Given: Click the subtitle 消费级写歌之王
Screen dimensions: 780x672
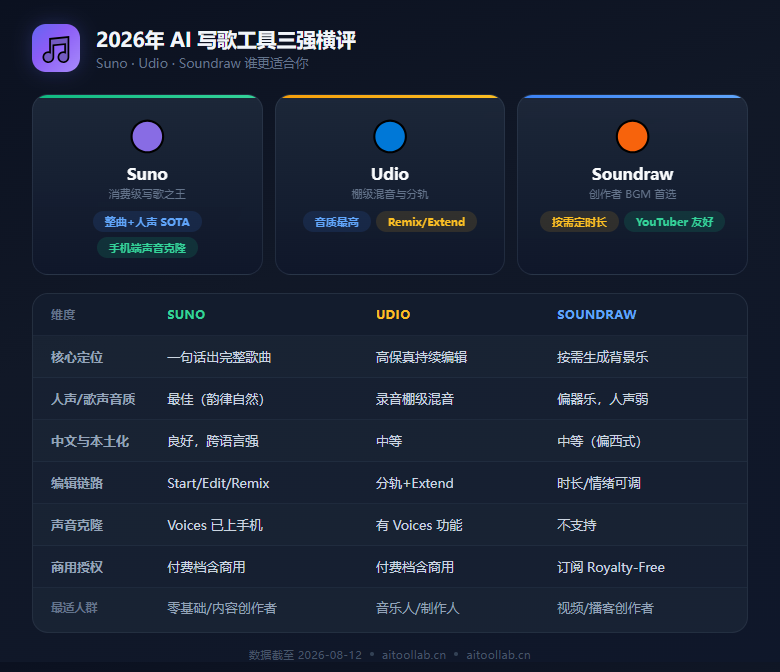Looking at the screenshot, I should (x=147, y=194).
